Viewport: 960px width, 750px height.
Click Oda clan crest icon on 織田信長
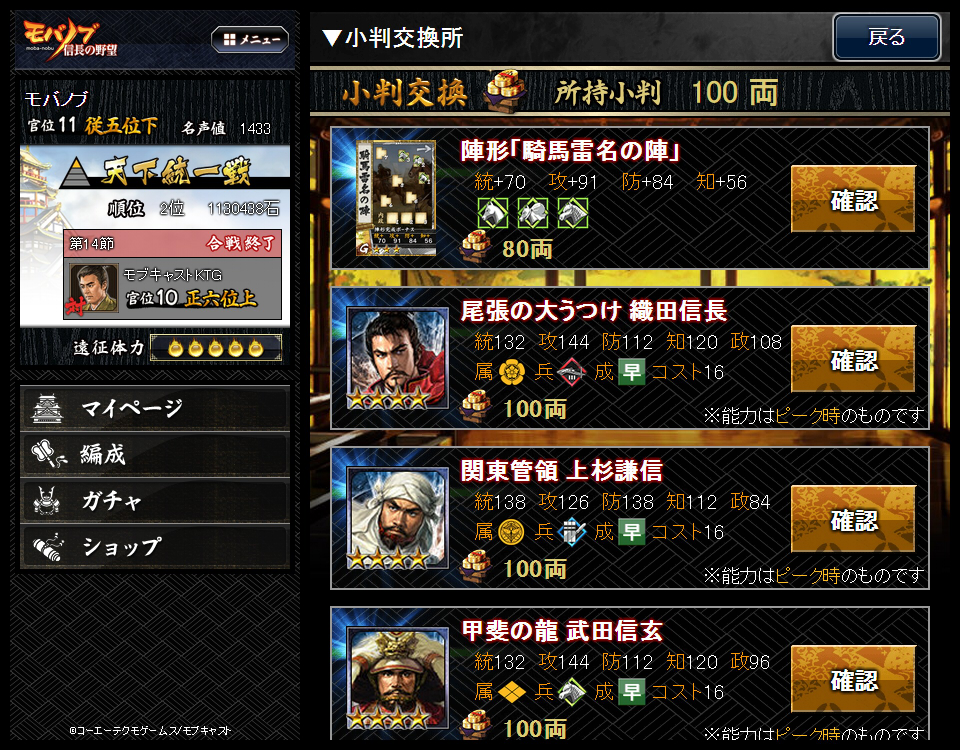tap(511, 372)
